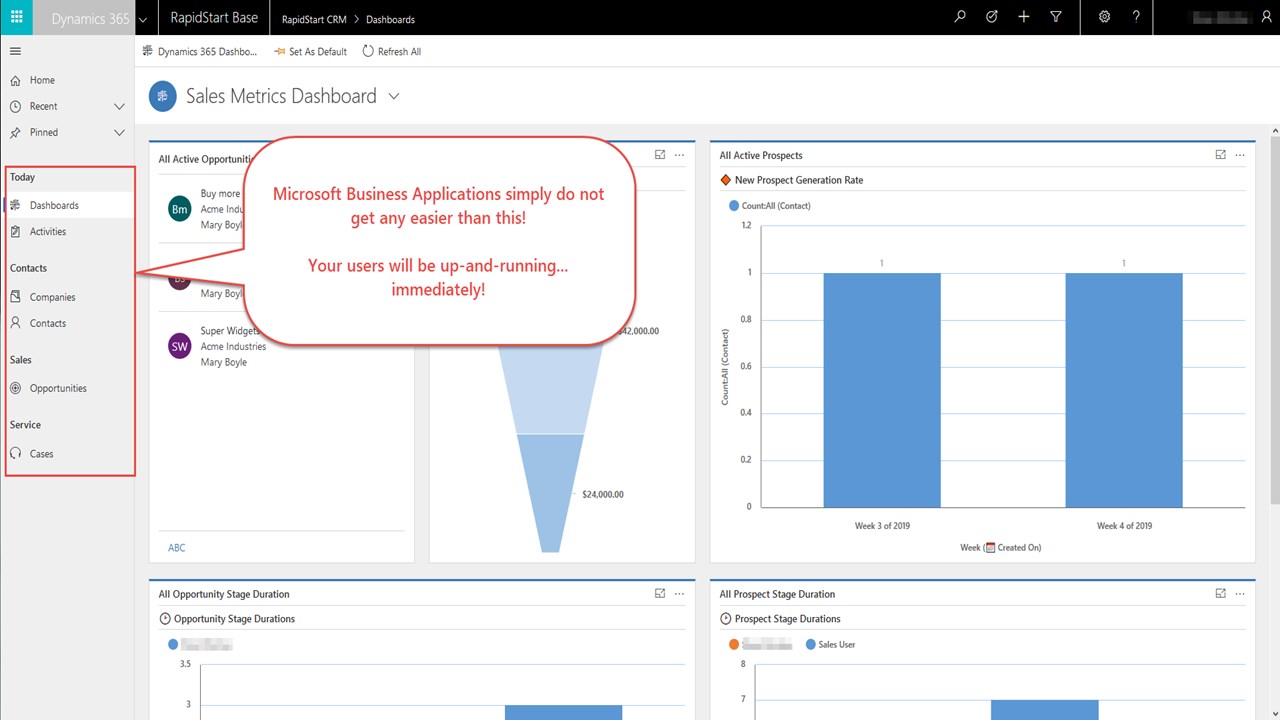
Task: Open more options on funnel chart tile
Action: [680, 155]
